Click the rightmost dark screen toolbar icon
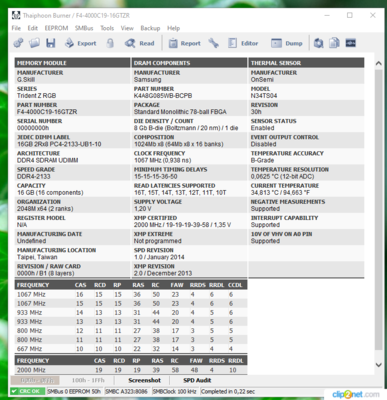This screenshot has width=387, height=400. point(350,43)
